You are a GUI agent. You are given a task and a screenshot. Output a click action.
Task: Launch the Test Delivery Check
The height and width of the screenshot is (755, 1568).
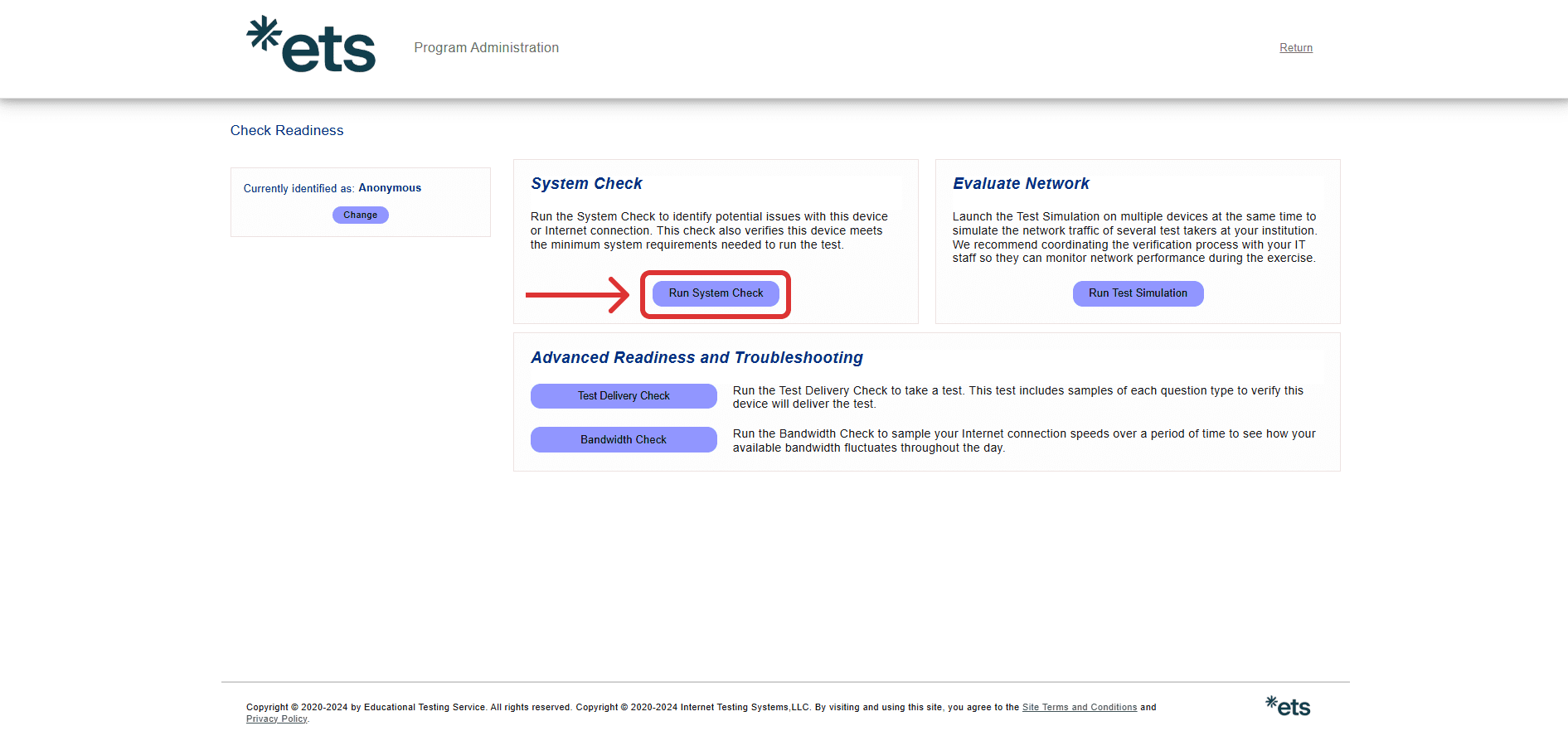pos(624,396)
